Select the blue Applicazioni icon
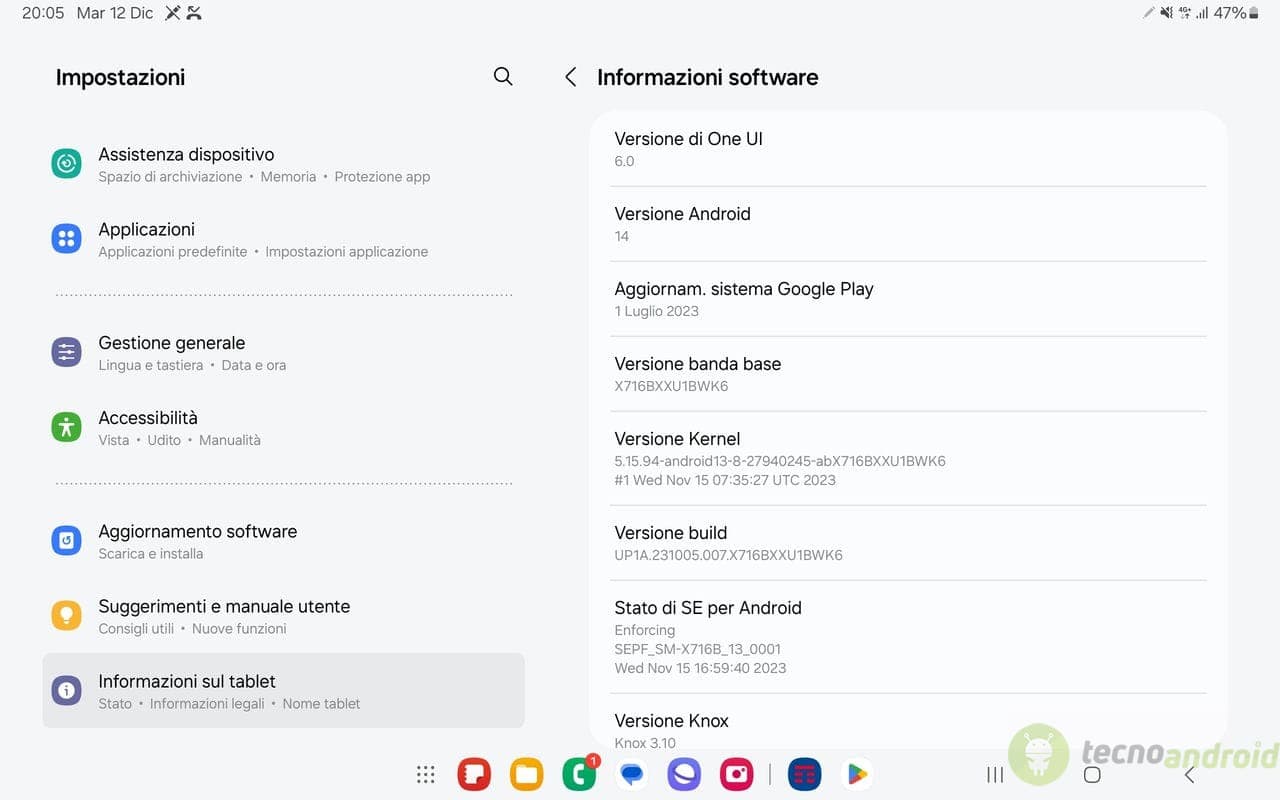 [66, 238]
